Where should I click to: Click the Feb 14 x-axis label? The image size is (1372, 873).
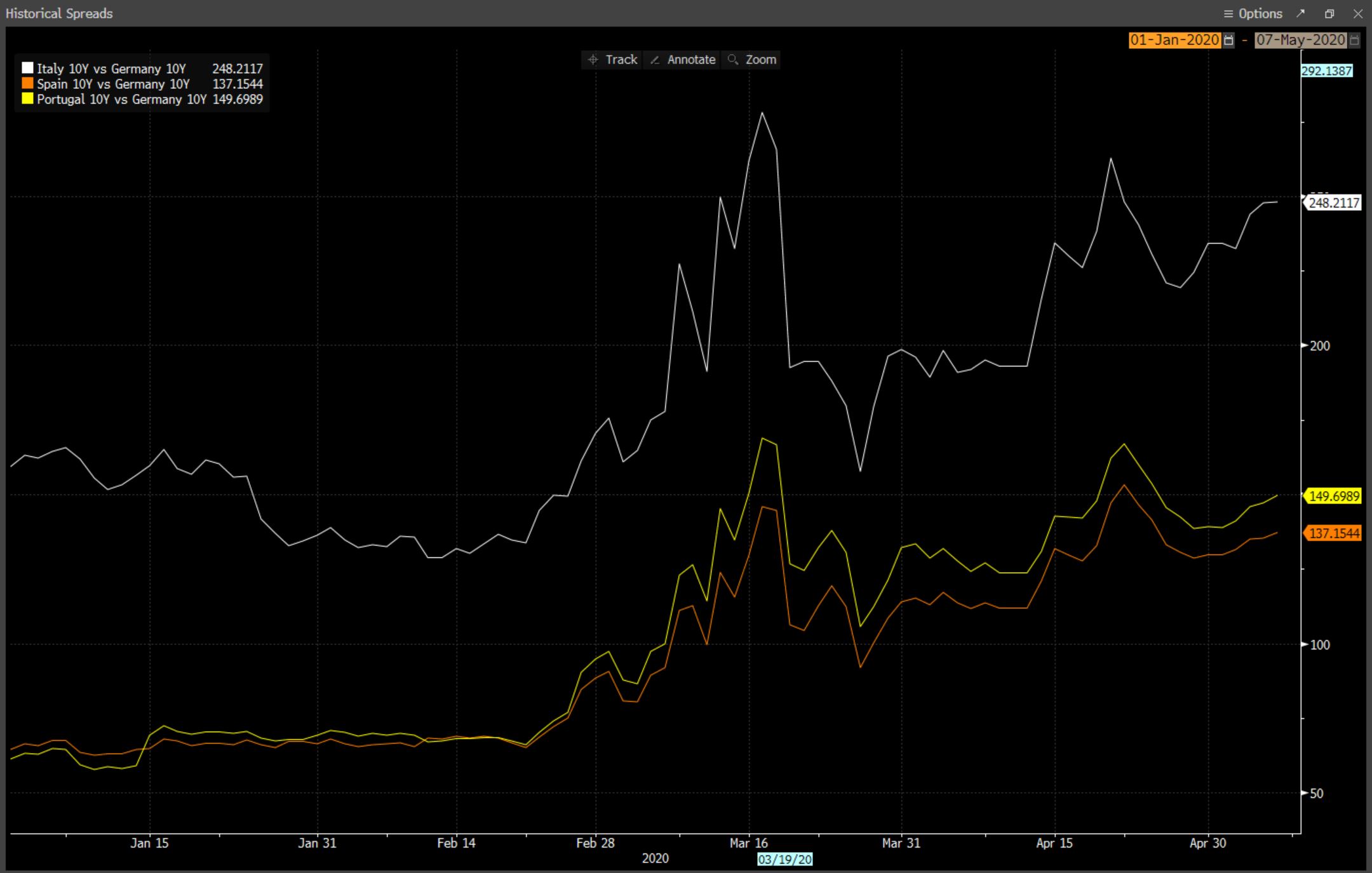pos(456,843)
